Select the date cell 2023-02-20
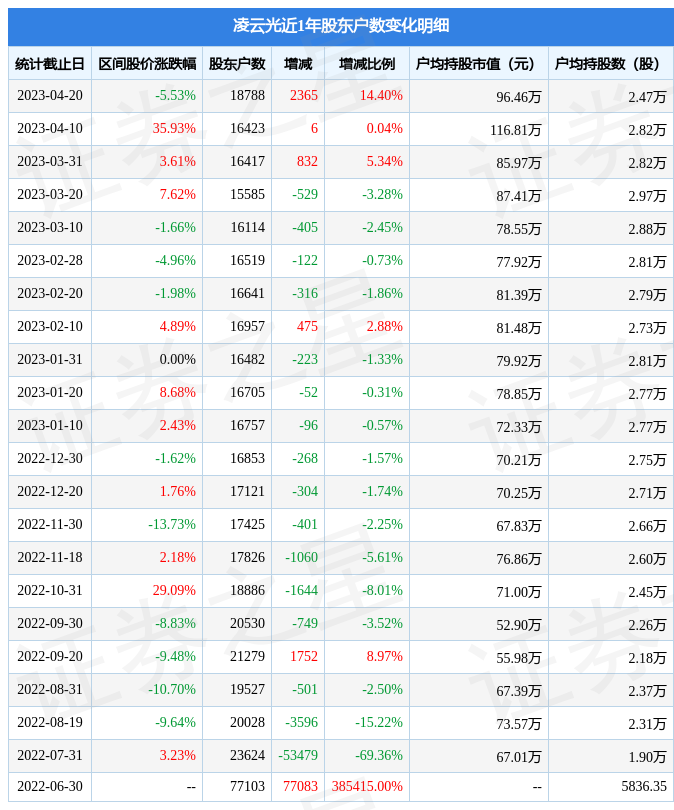 click(50, 293)
